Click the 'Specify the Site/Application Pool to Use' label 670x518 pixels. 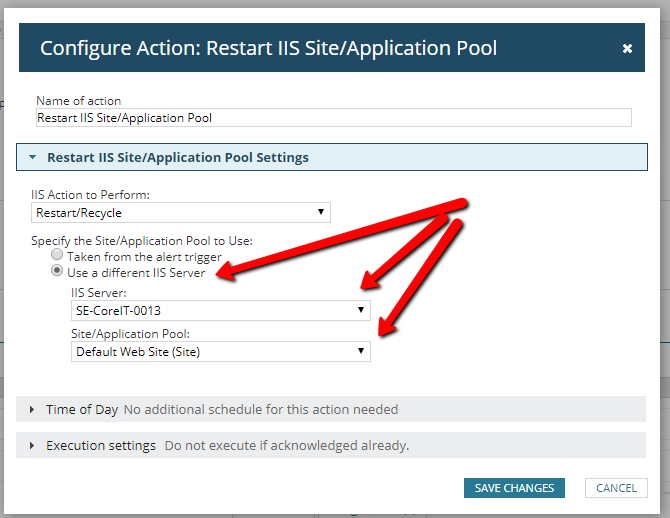point(142,241)
